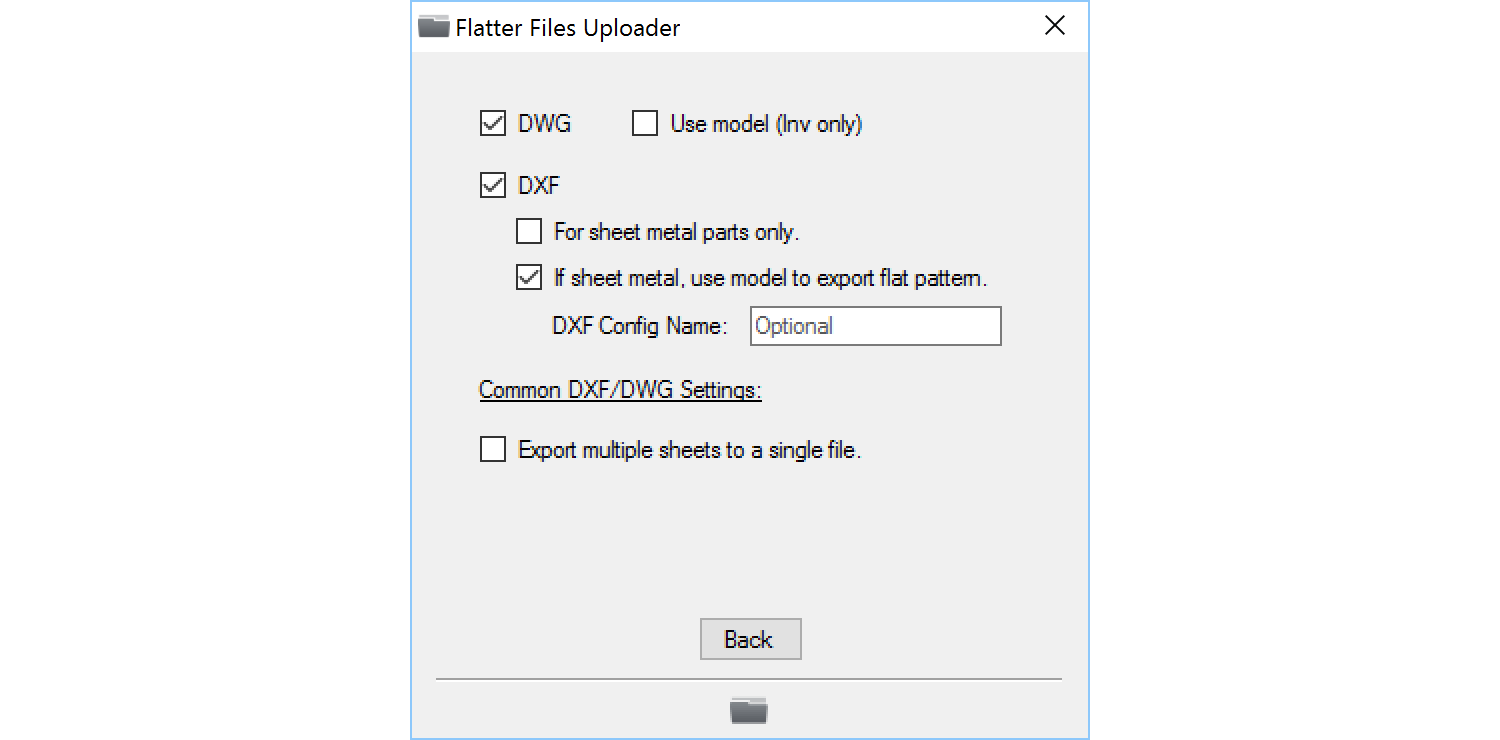Focus the DXF Config Name field

point(875,326)
